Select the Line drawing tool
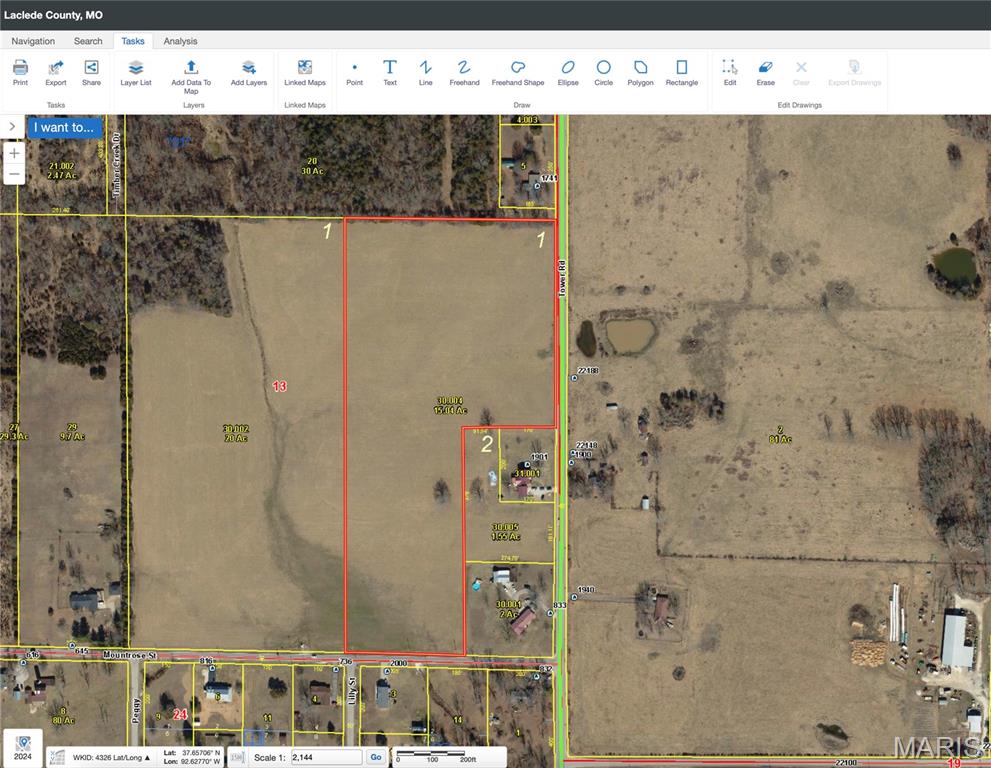Screen dimensions: 991x768 (x=425, y=70)
